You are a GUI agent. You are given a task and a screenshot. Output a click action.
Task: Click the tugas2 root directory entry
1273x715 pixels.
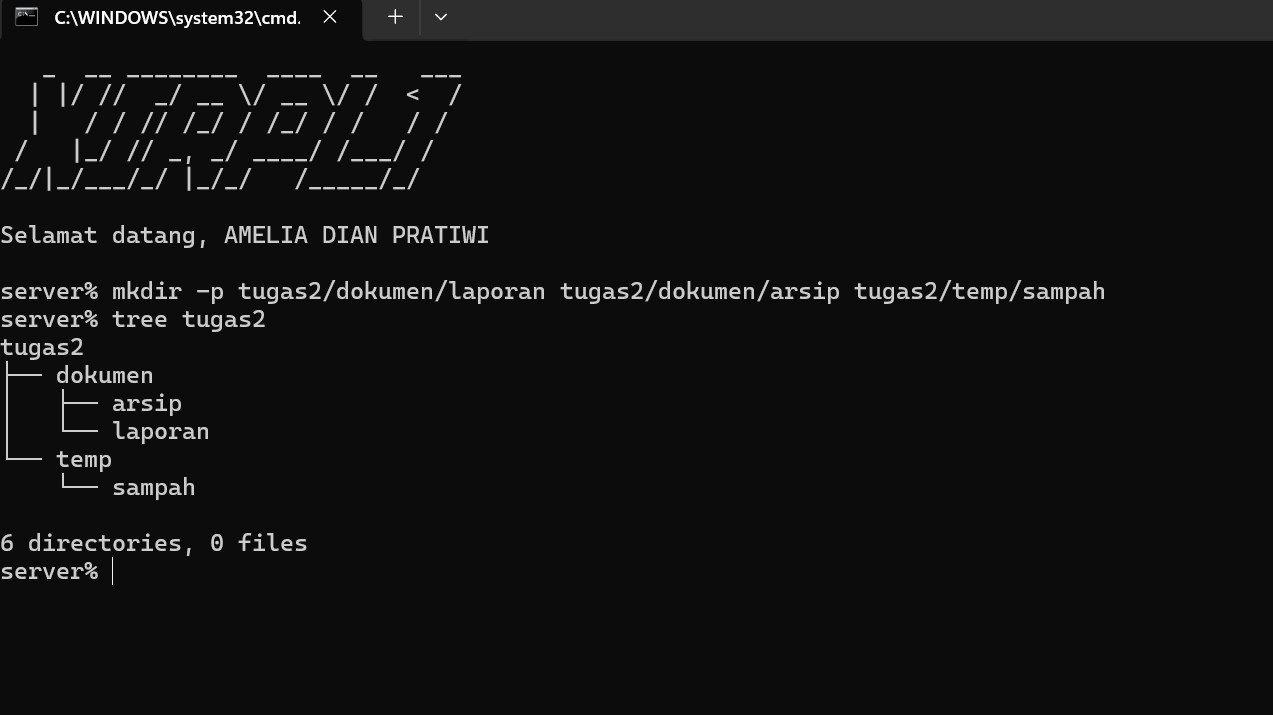(42, 348)
